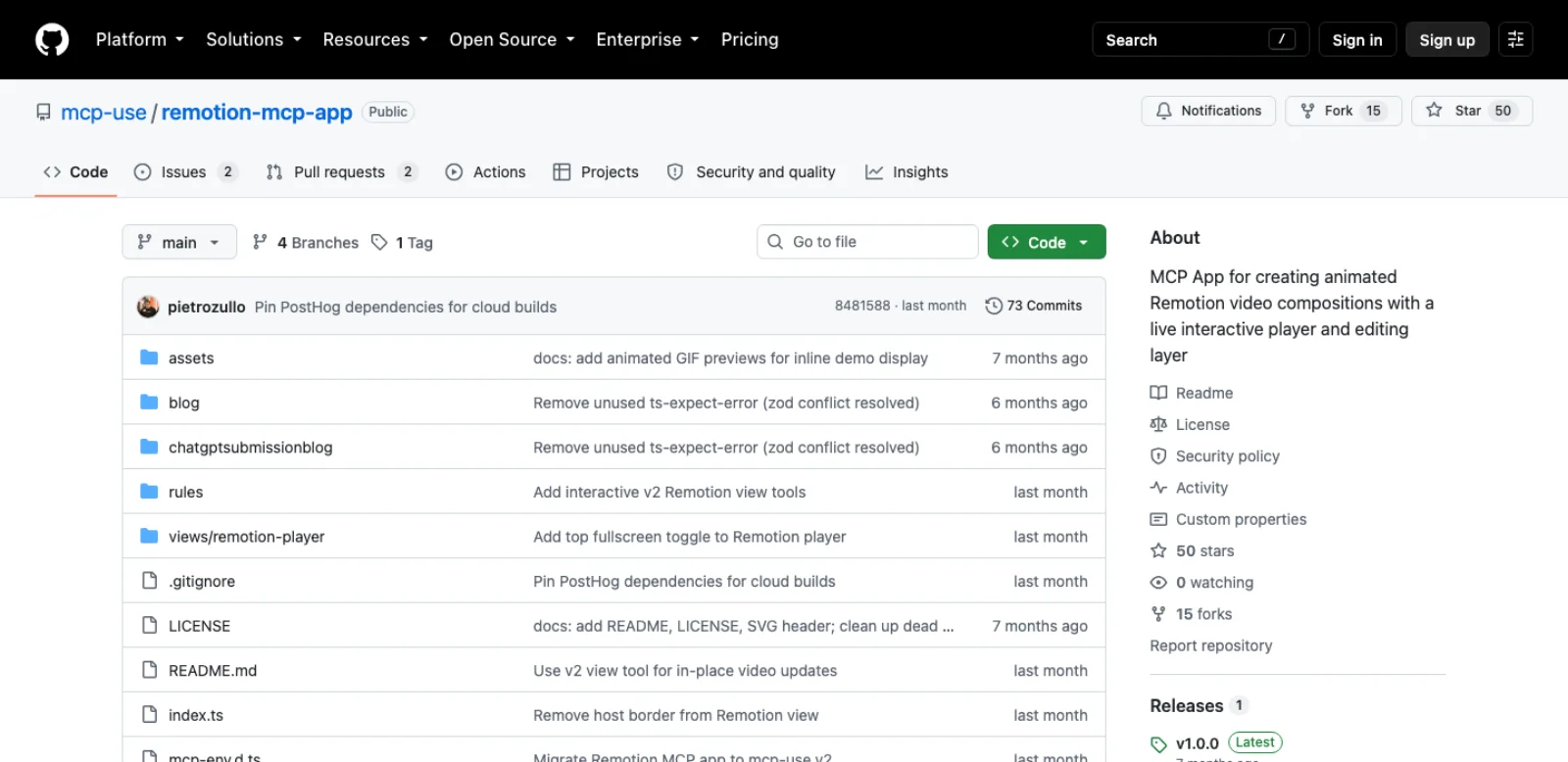Open the pietrozullo author link

206,307
